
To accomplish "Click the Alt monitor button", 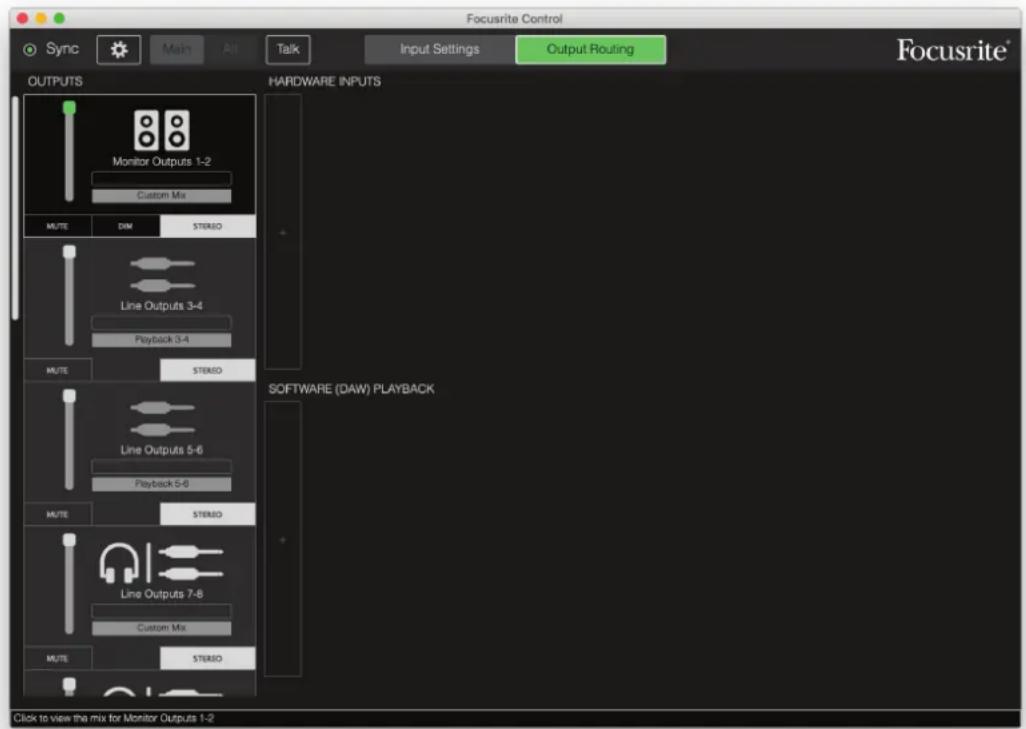I will 230,50.
